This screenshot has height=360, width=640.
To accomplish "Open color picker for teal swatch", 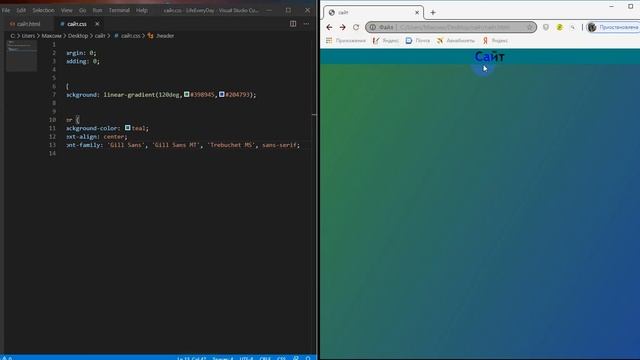I will point(128,128).
